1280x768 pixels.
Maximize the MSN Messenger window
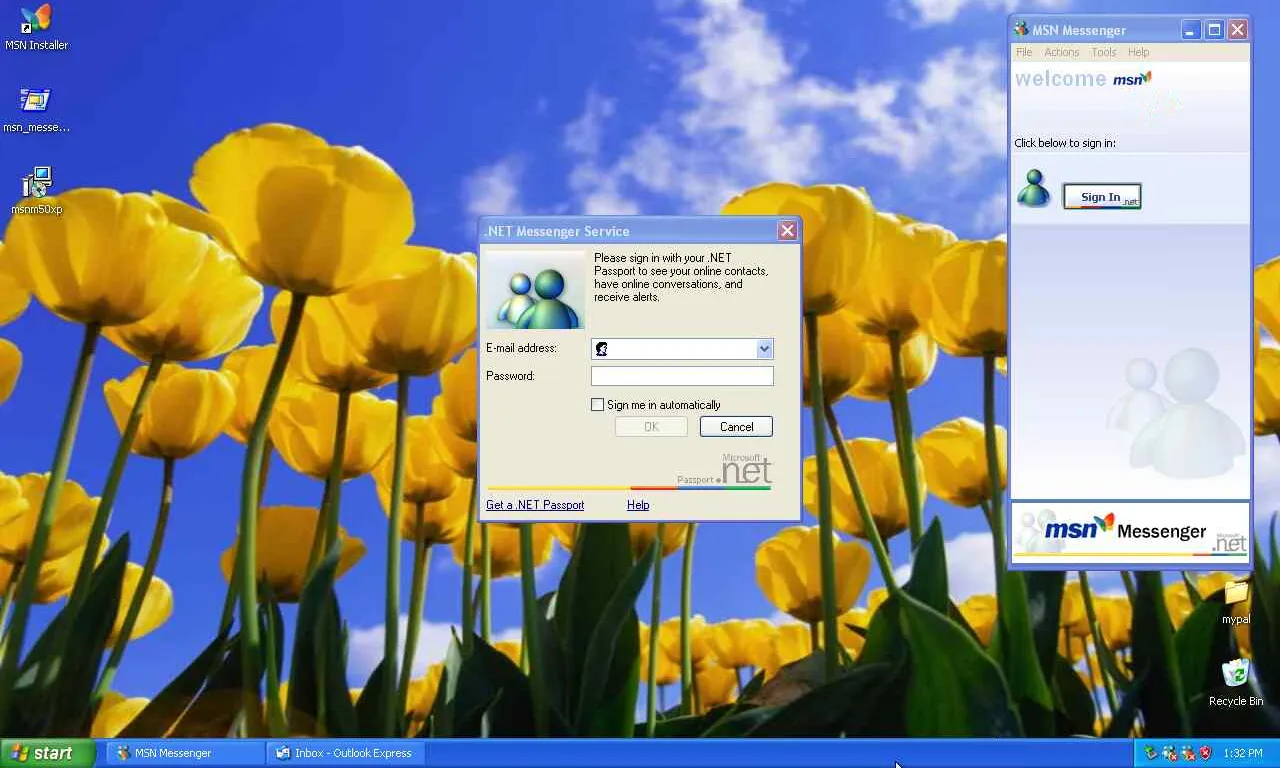(1214, 30)
